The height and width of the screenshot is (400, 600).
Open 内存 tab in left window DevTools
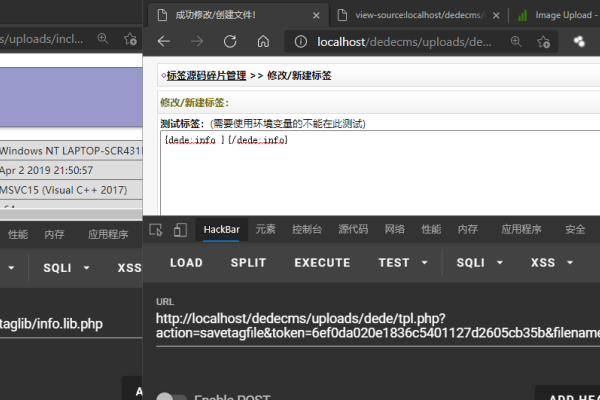coord(54,234)
